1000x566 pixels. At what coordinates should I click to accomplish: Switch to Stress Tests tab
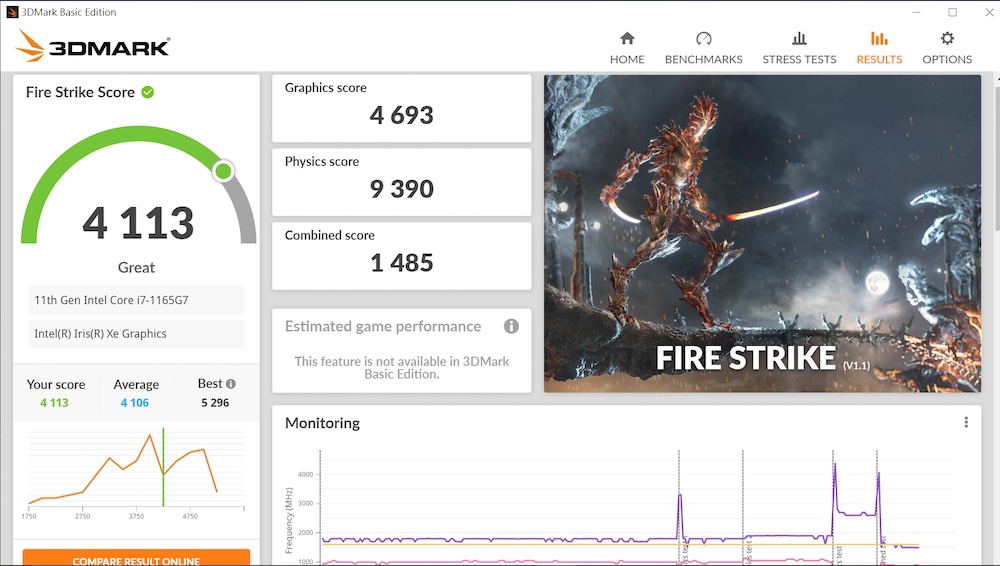799,48
